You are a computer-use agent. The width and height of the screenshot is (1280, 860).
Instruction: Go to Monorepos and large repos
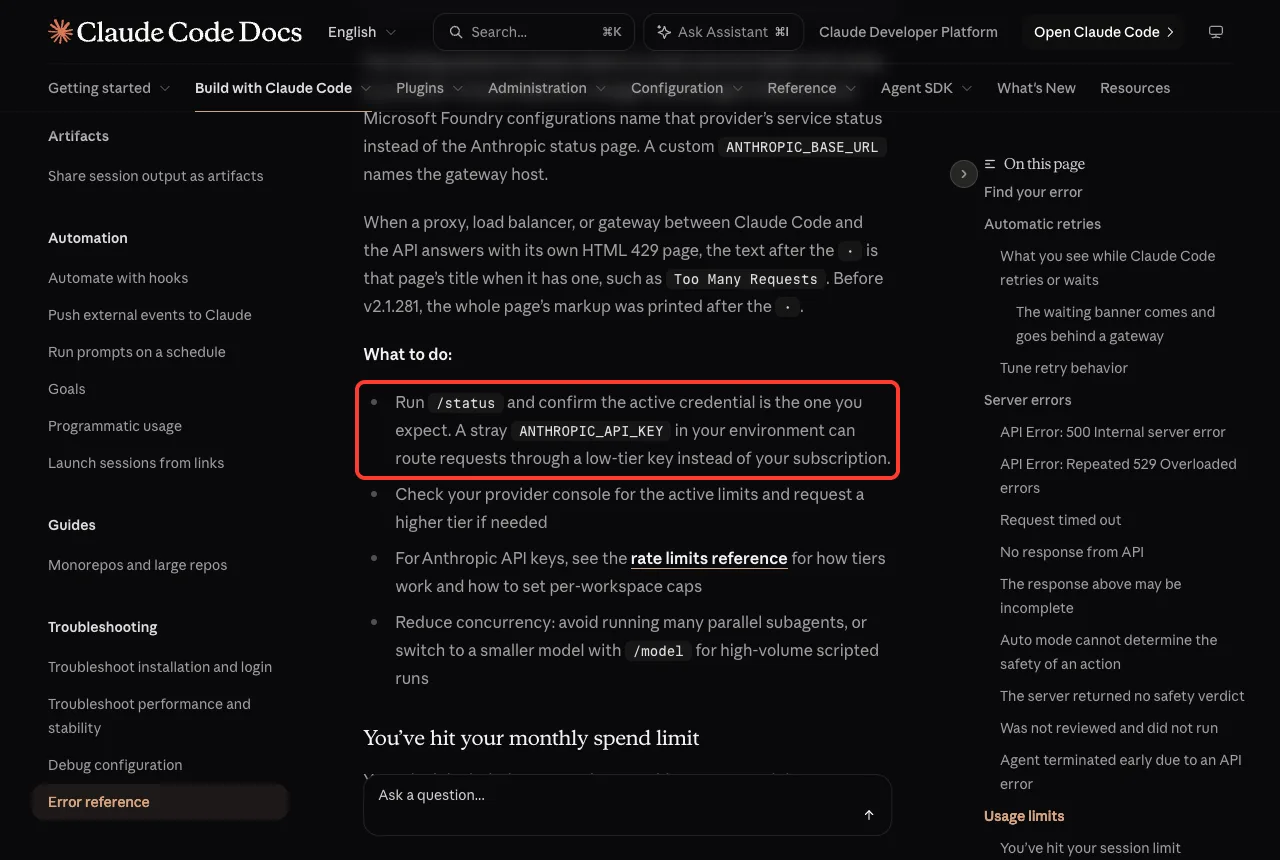click(138, 565)
